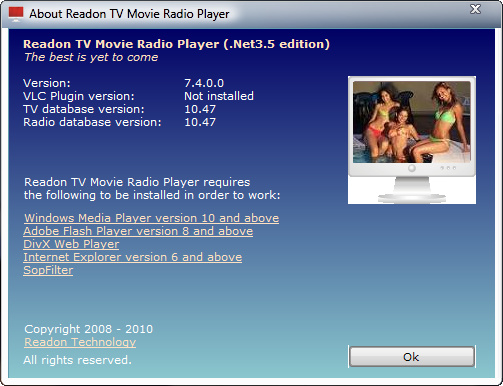The height and width of the screenshot is (386, 503).
Task: Click the tagline 'The best is yet to come'
Action: click(x=91, y=57)
